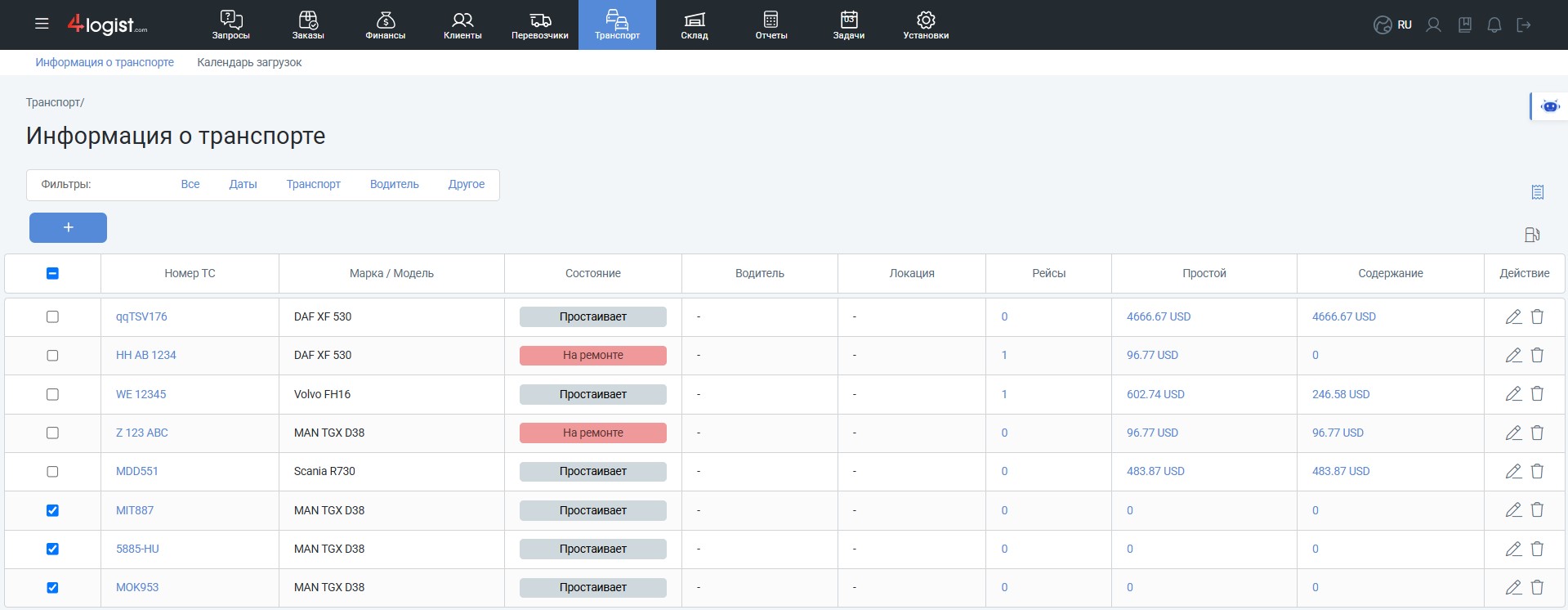Open the Даты filter
The image size is (1568, 610).
pos(243,184)
